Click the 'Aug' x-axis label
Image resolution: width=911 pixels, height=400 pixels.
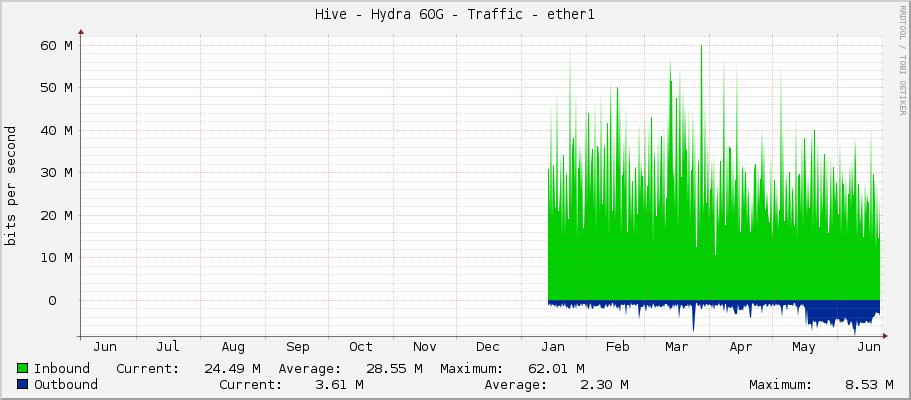tap(232, 347)
